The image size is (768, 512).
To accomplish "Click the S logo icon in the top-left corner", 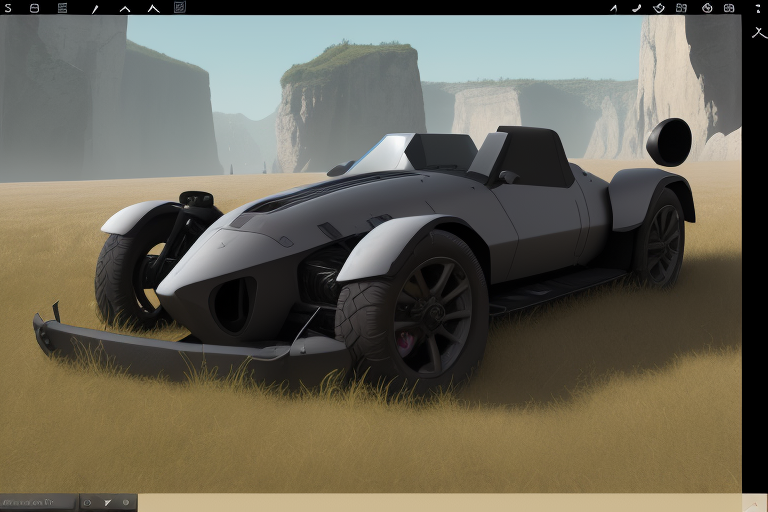I will [x=9, y=7].
